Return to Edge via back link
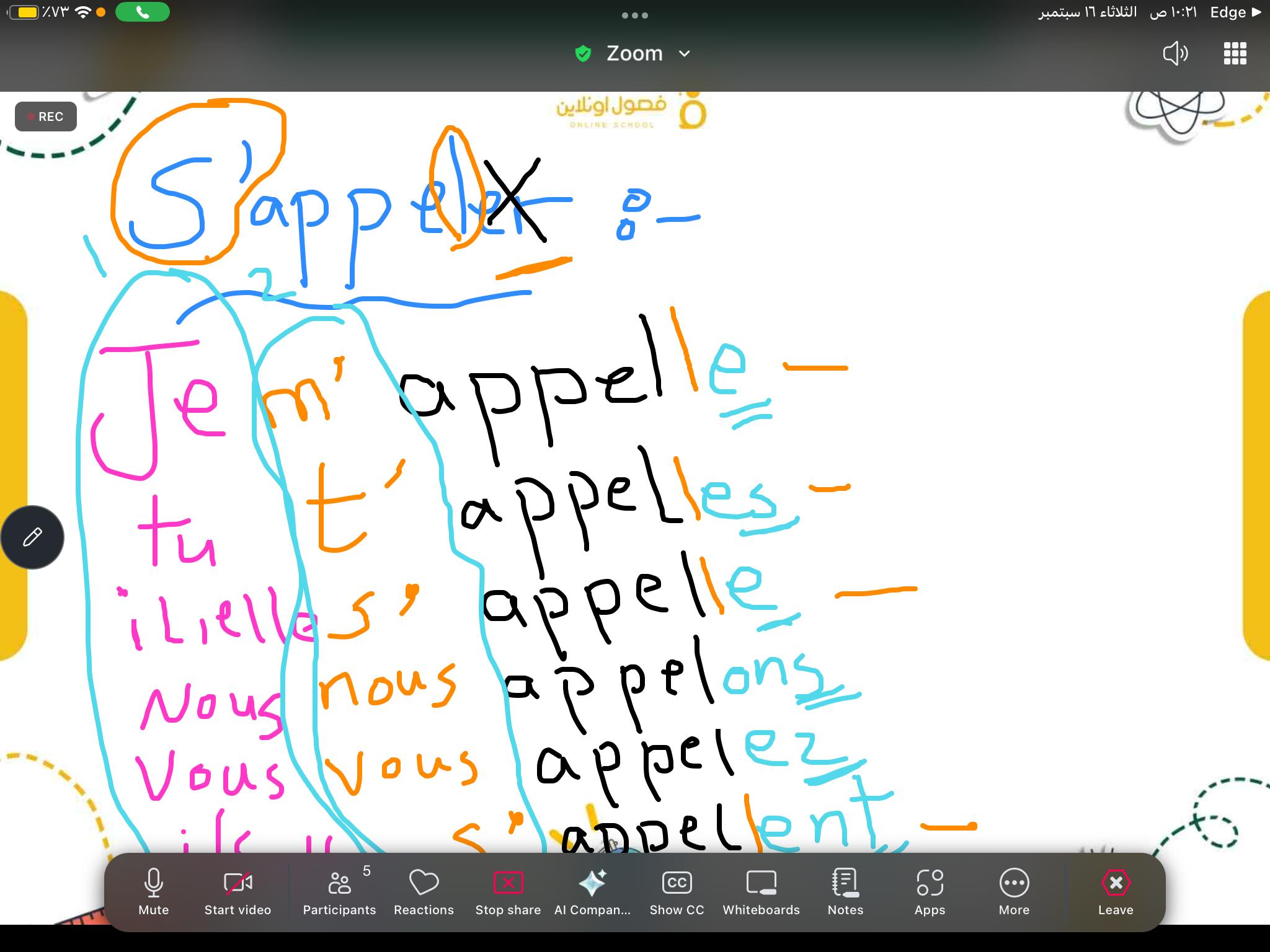The height and width of the screenshot is (952, 1270). click(x=1234, y=12)
